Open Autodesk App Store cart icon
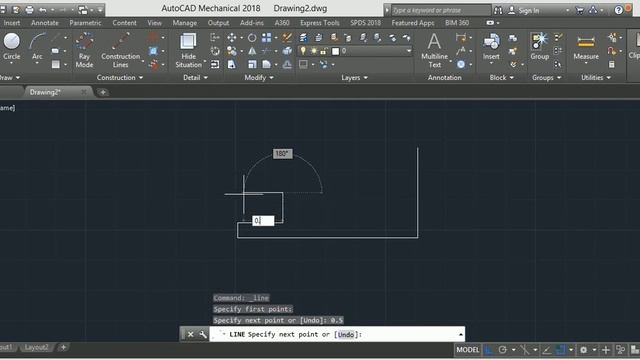The image size is (640, 360). (579, 10)
